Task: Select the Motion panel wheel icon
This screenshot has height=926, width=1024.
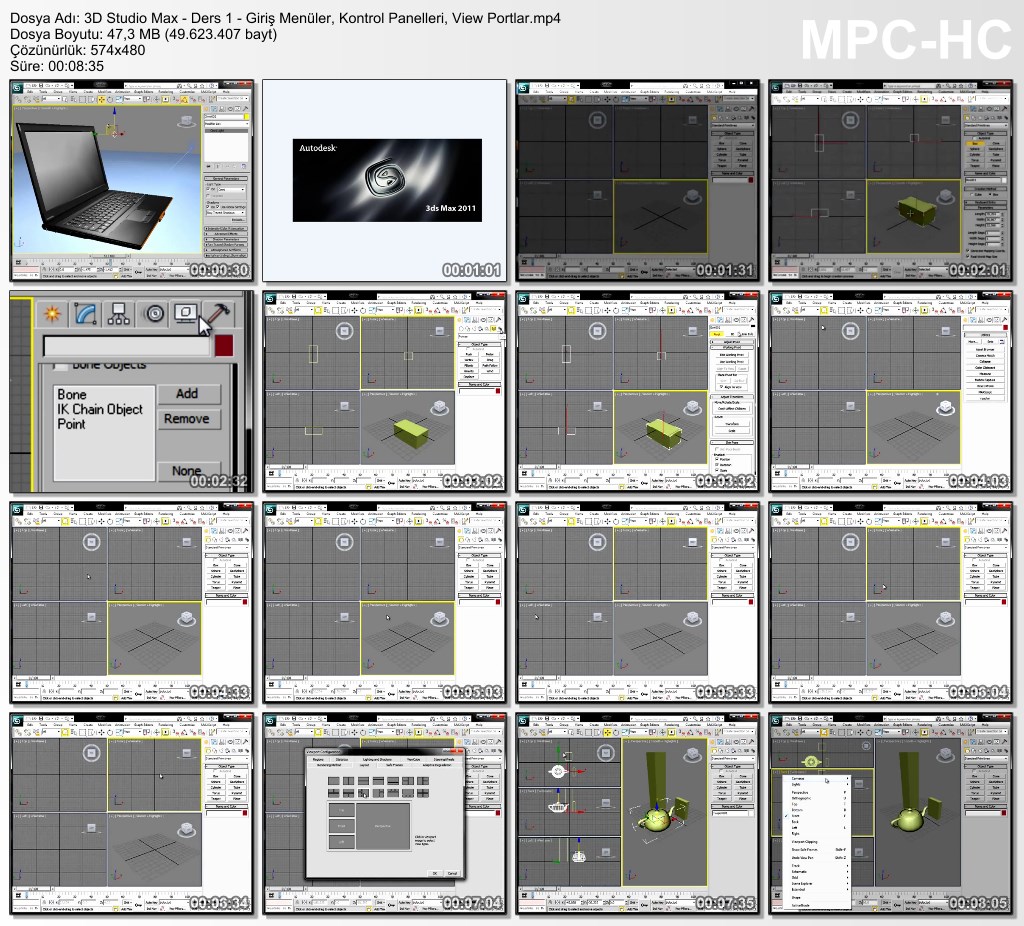Action: point(155,314)
